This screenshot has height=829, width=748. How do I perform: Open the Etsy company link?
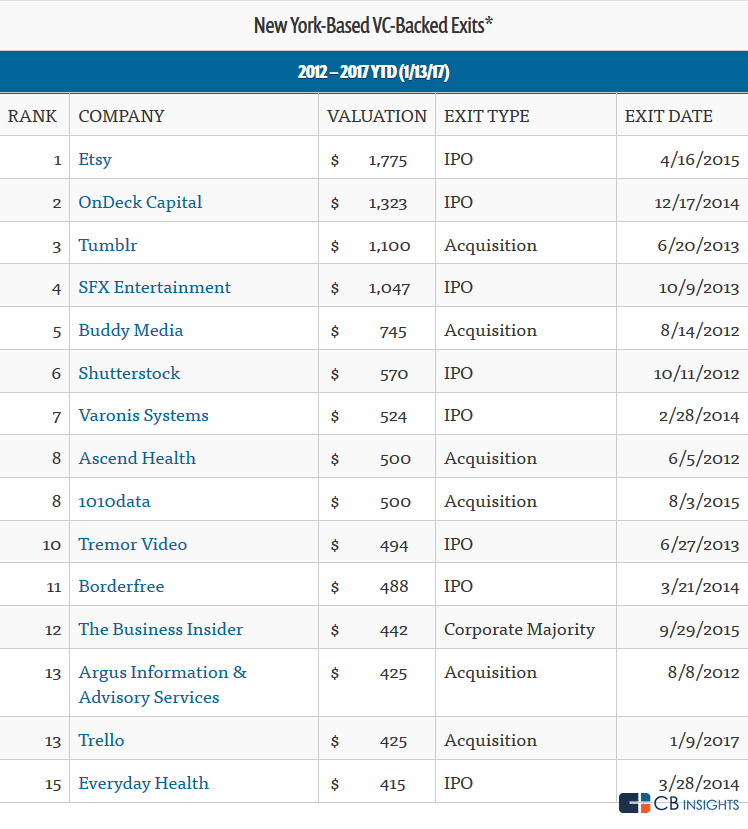tap(95, 159)
